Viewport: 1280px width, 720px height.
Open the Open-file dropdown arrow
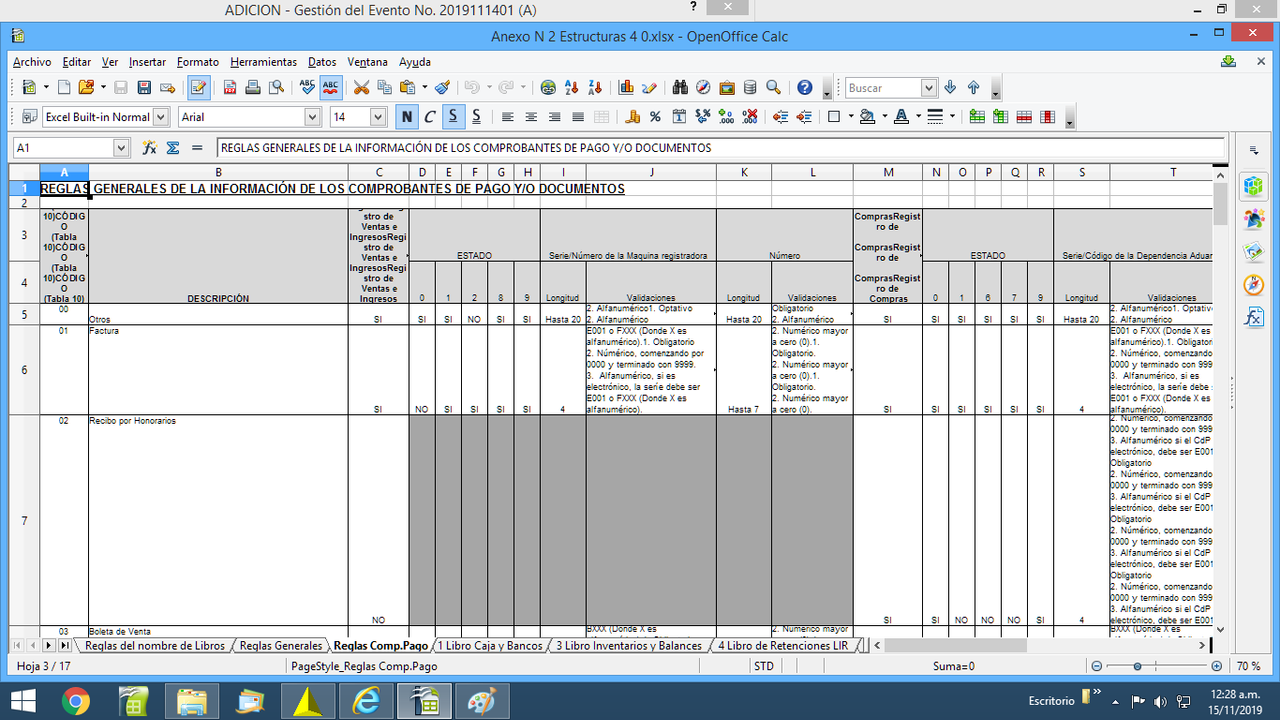pos(102,88)
